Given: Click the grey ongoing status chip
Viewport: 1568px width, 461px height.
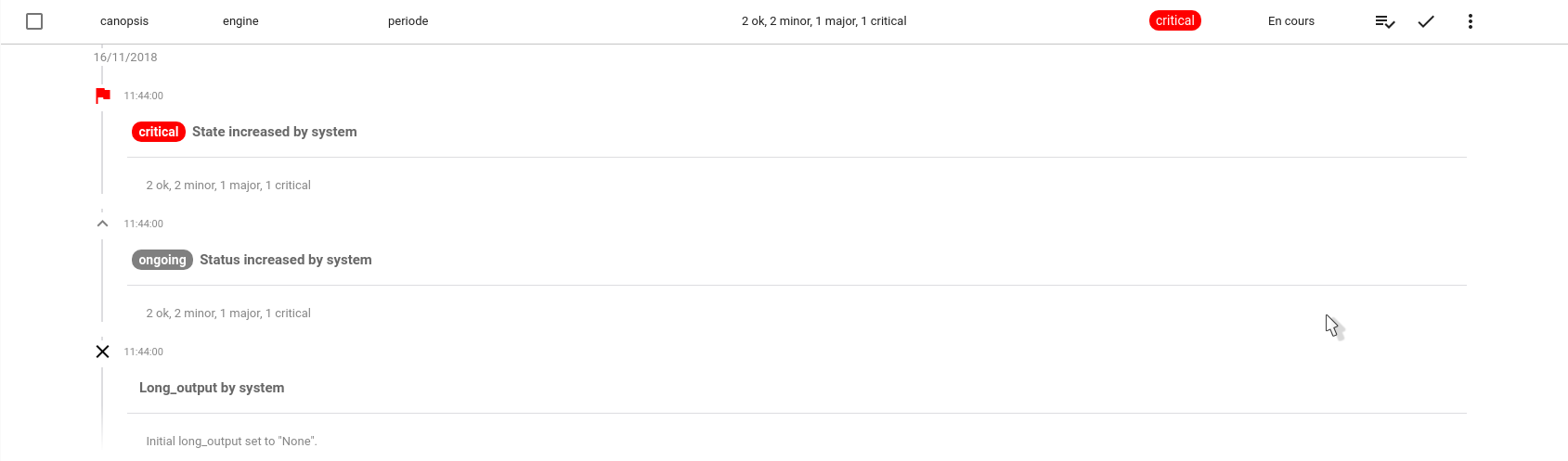Looking at the screenshot, I should [162, 260].
